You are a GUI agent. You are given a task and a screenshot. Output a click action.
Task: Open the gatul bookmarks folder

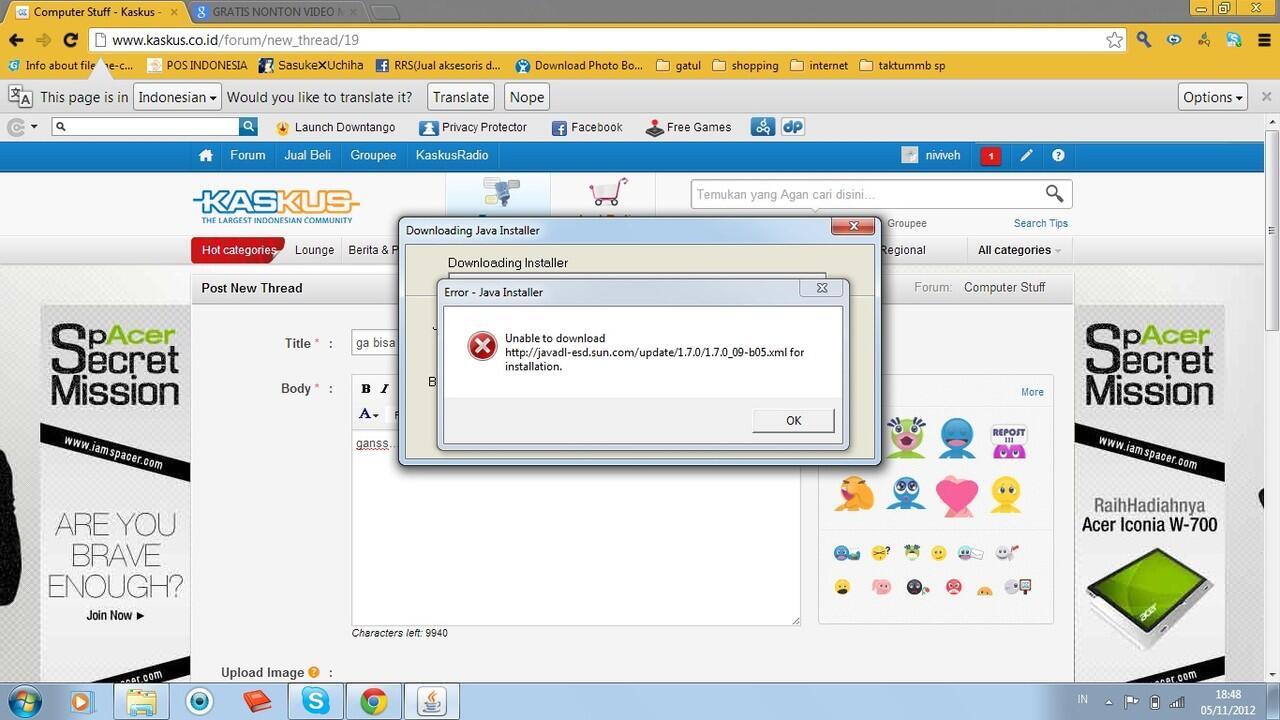(678, 65)
